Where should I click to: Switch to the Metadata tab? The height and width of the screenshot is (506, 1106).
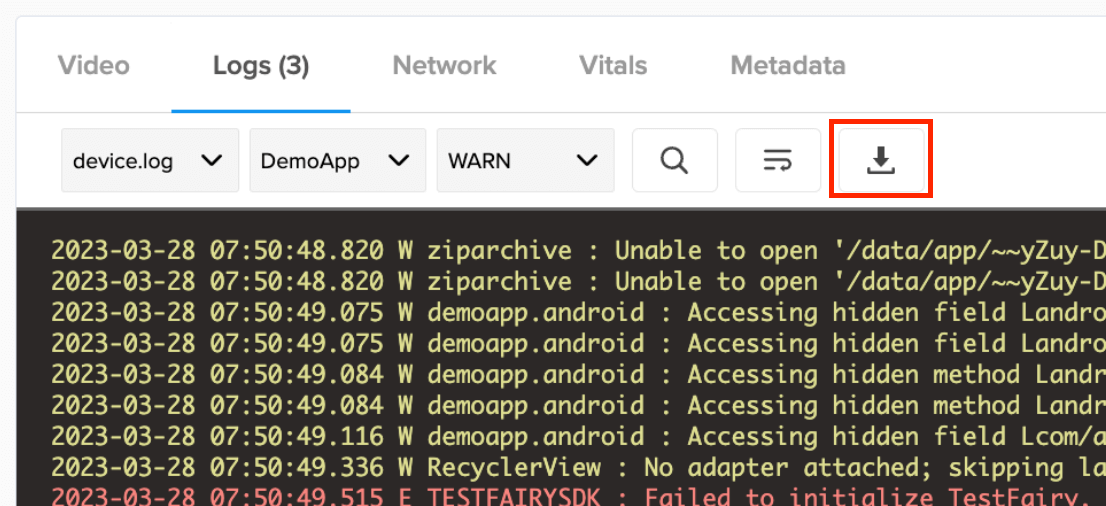tap(788, 66)
